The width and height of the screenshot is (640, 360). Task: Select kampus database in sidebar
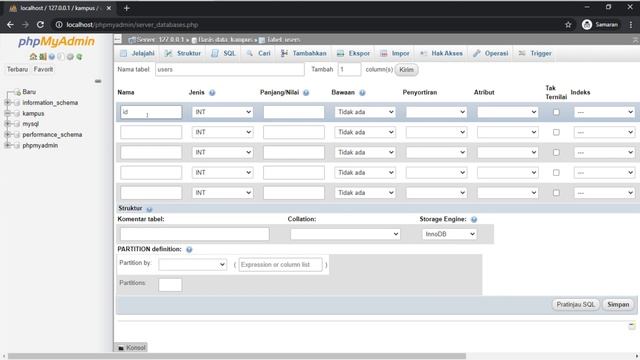pos(33,113)
